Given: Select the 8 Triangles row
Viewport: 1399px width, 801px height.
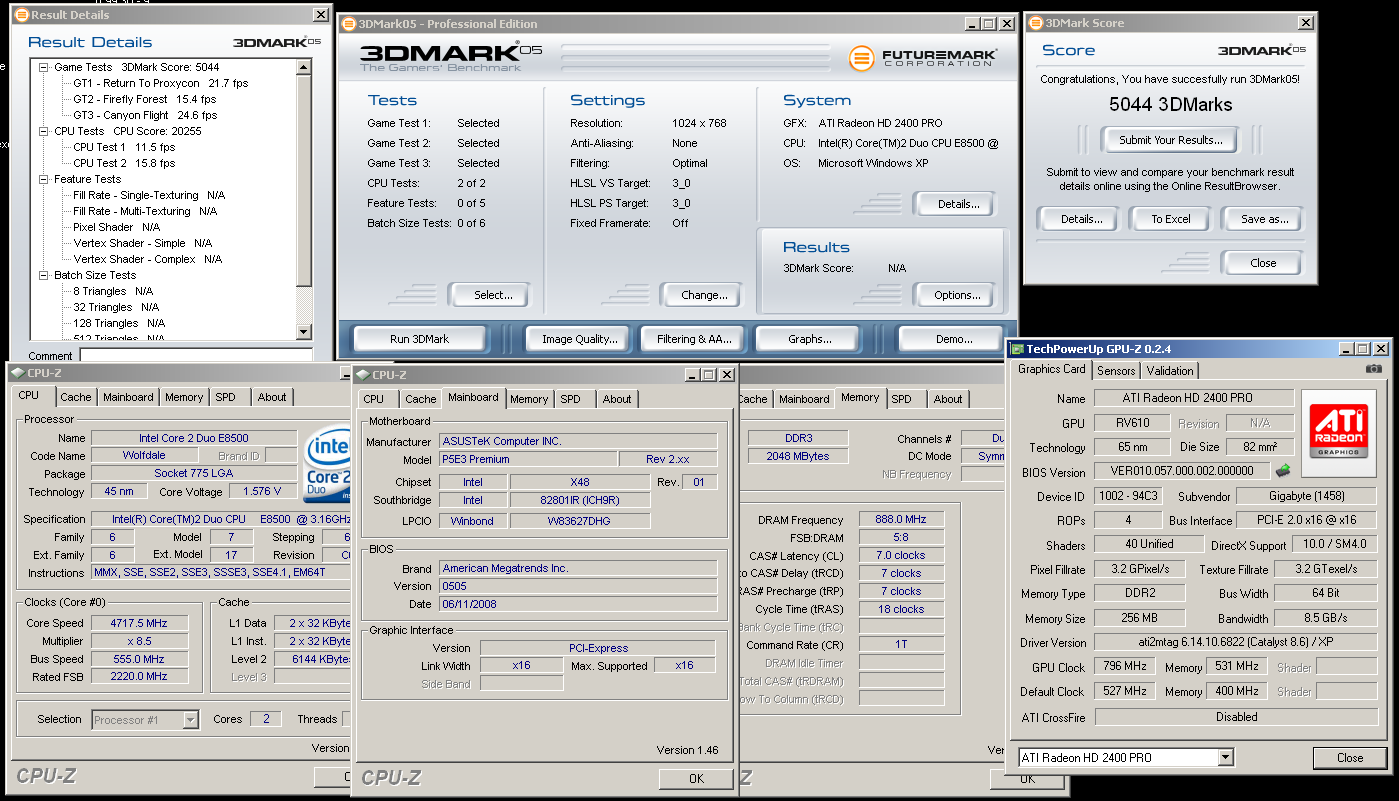Looking at the screenshot, I should coord(113,291).
